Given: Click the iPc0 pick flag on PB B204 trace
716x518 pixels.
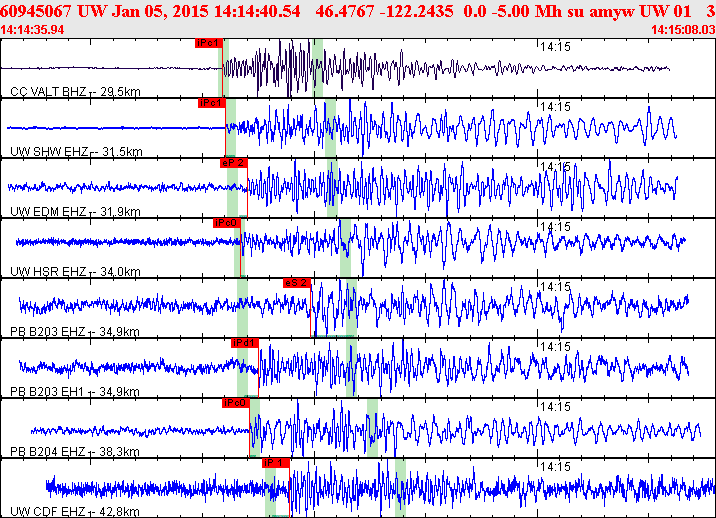Looking at the screenshot, I should (x=236, y=403).
